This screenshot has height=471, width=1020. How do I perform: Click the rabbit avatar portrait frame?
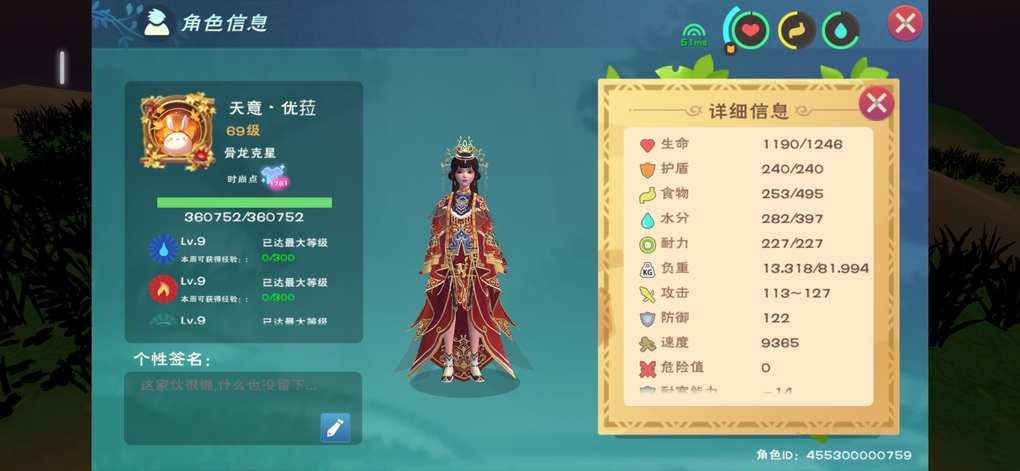(178, 131)
